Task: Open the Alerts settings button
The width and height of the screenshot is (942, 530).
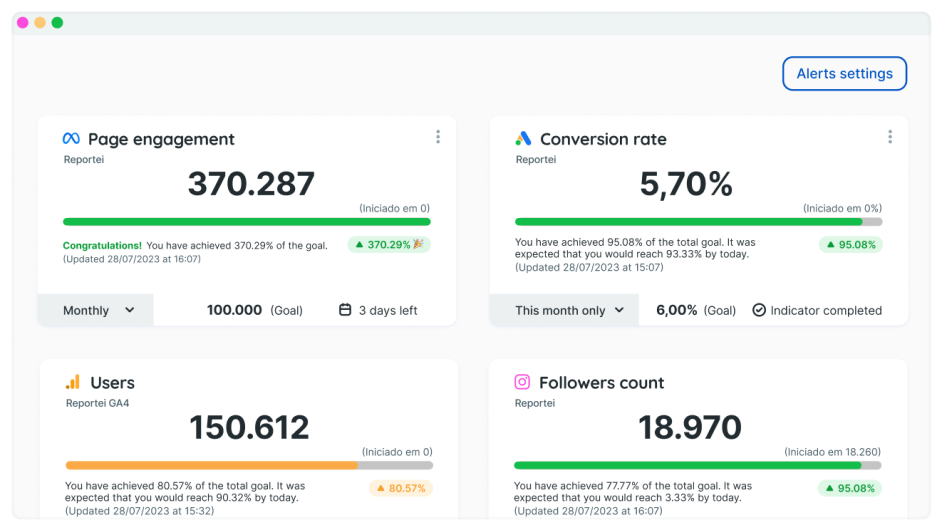Action: (844, 74)
